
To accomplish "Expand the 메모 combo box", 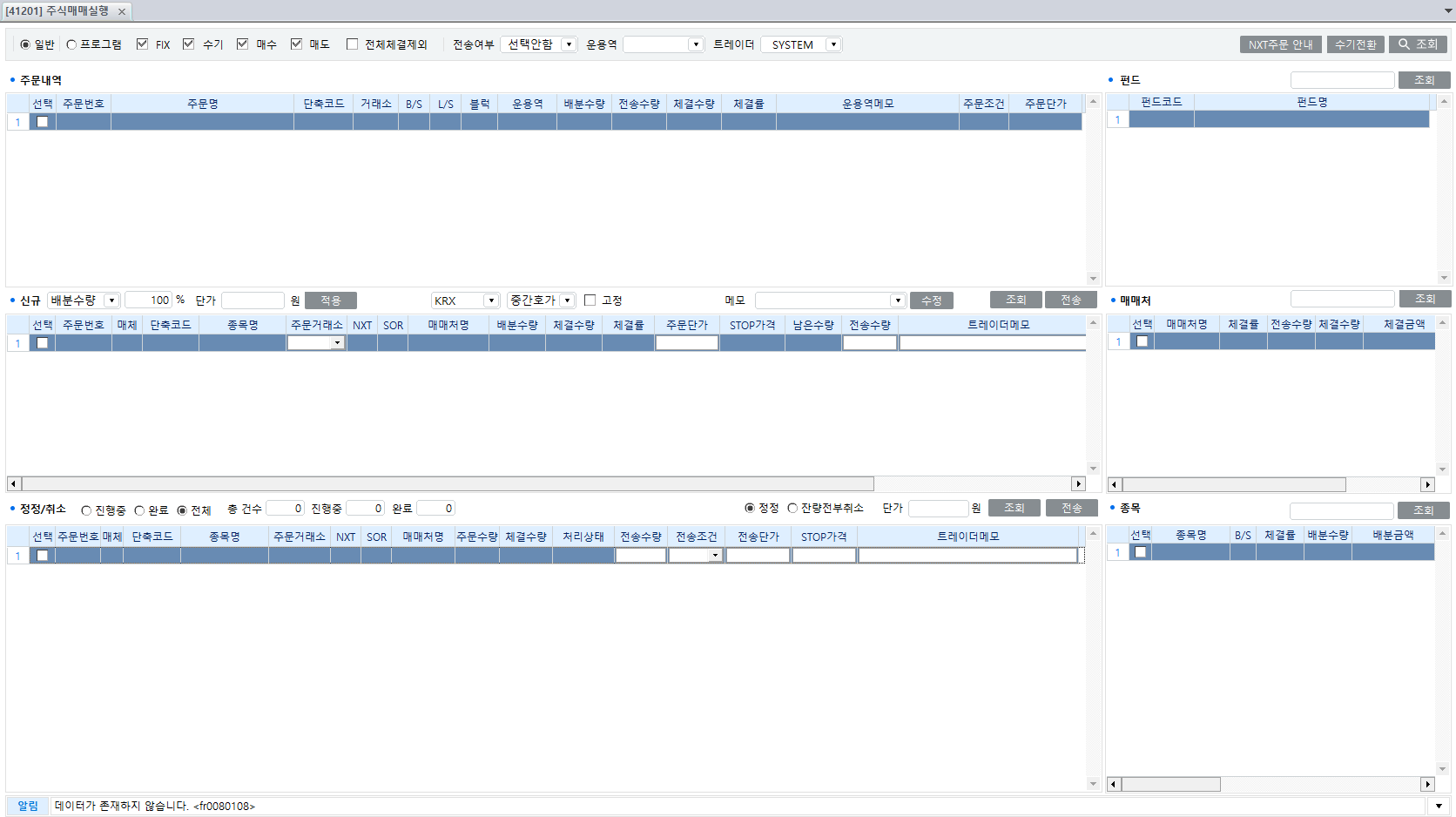I will [x=898, y=300].
